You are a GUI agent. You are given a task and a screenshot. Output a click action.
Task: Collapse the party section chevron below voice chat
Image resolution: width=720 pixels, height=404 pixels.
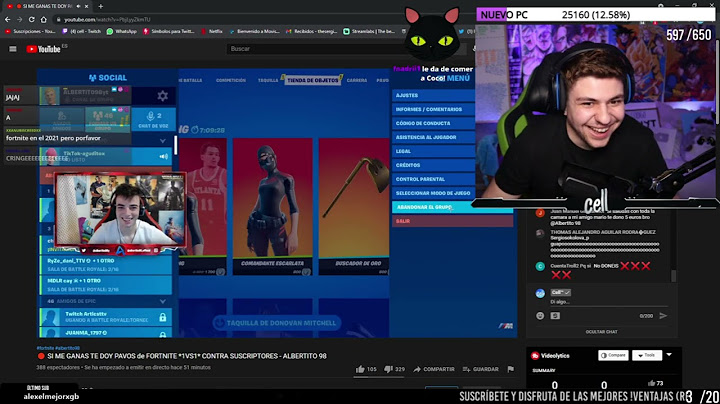pos(163,141)
